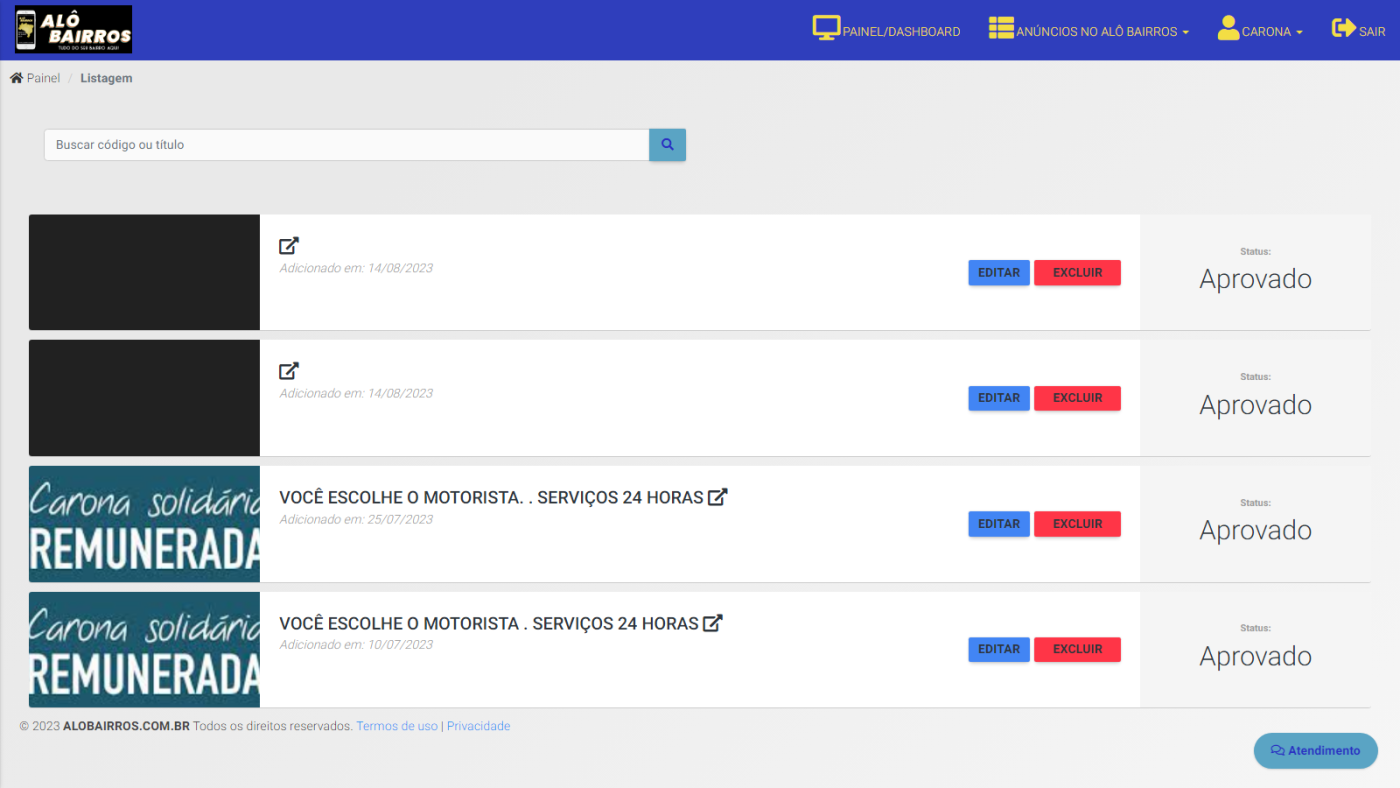The height and width of the screenshot is (788, 1400).
Task: Delete the listing added 10/07/2023
Action: click(1077, 649)
